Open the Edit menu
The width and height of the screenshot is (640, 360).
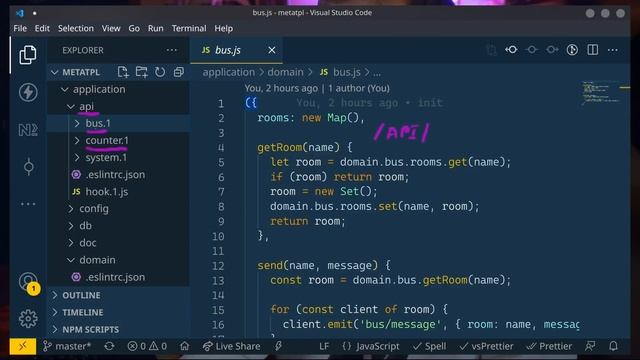click(x=42, y=28)
